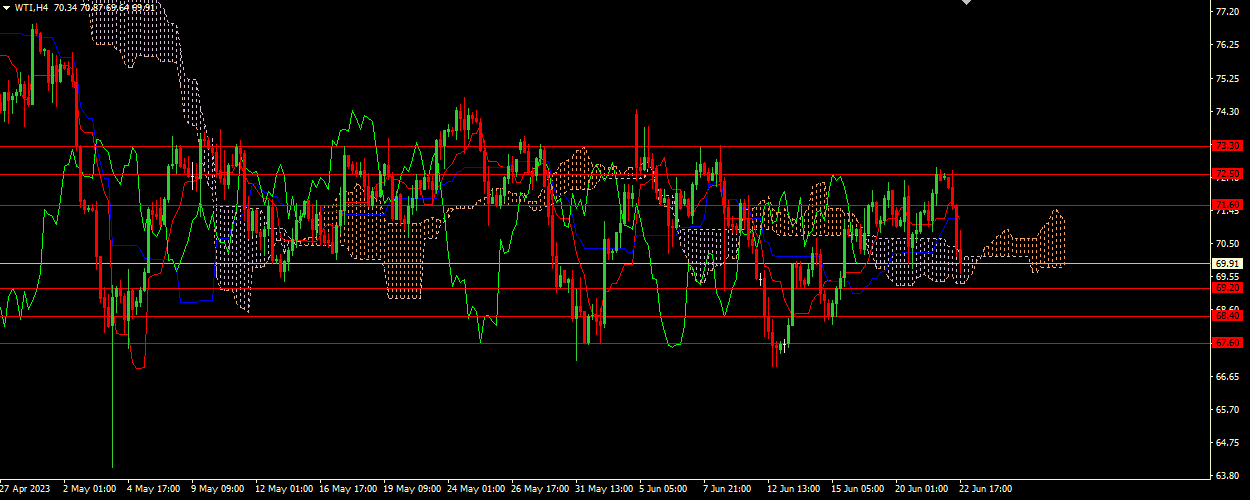Image resolution: width=1250 pixels, height=500 pixels.
Task: Open the dropdown arrow beside WTI,H4
Action: coord(6,7)
